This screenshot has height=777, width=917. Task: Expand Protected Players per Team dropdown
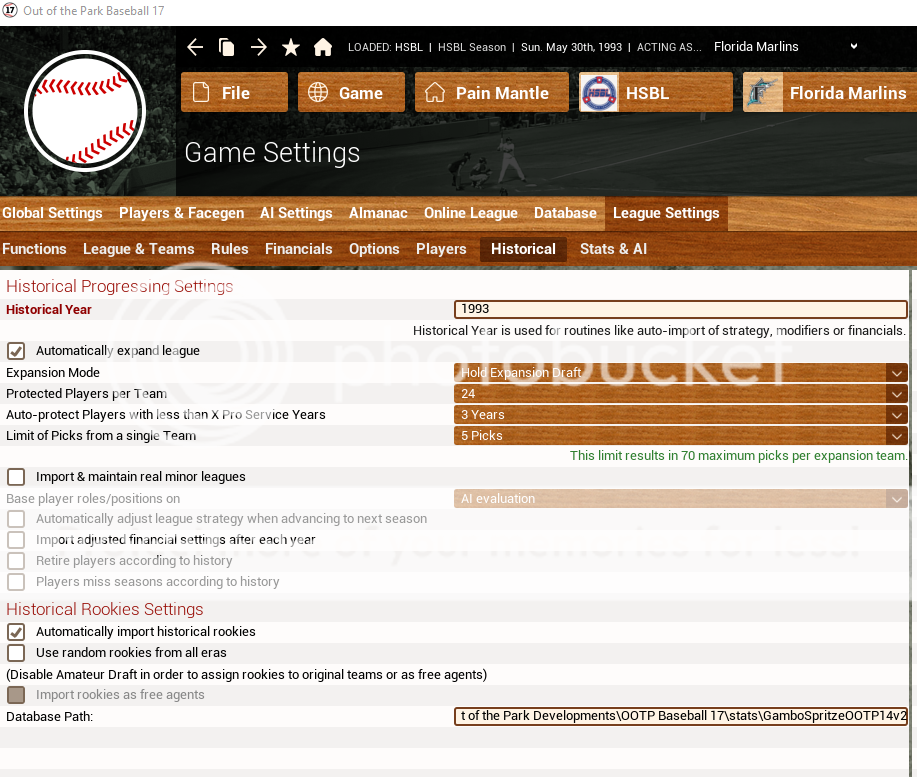(x=680, y=394)
